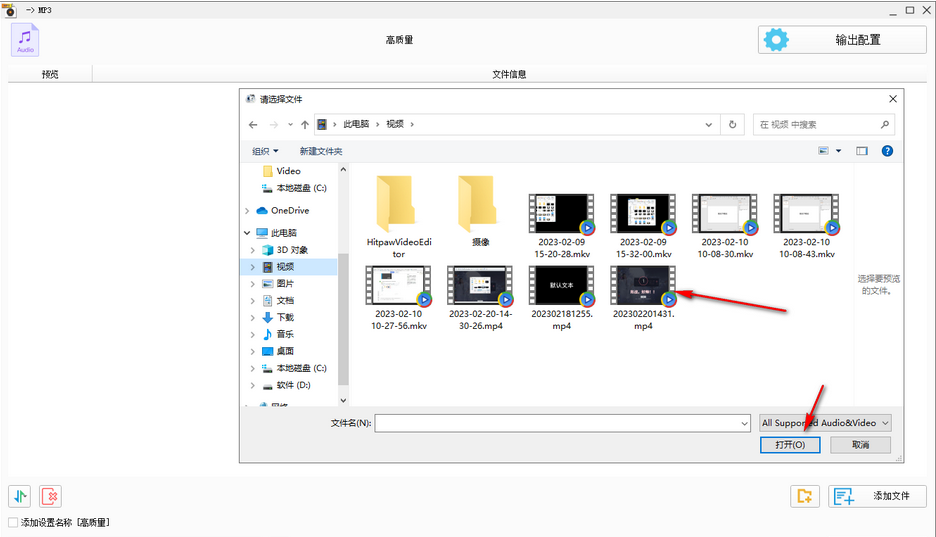Select the 202302201431.mp4 video thumbnail
Viewport: 936px width, 537px height.
(643, 286)
